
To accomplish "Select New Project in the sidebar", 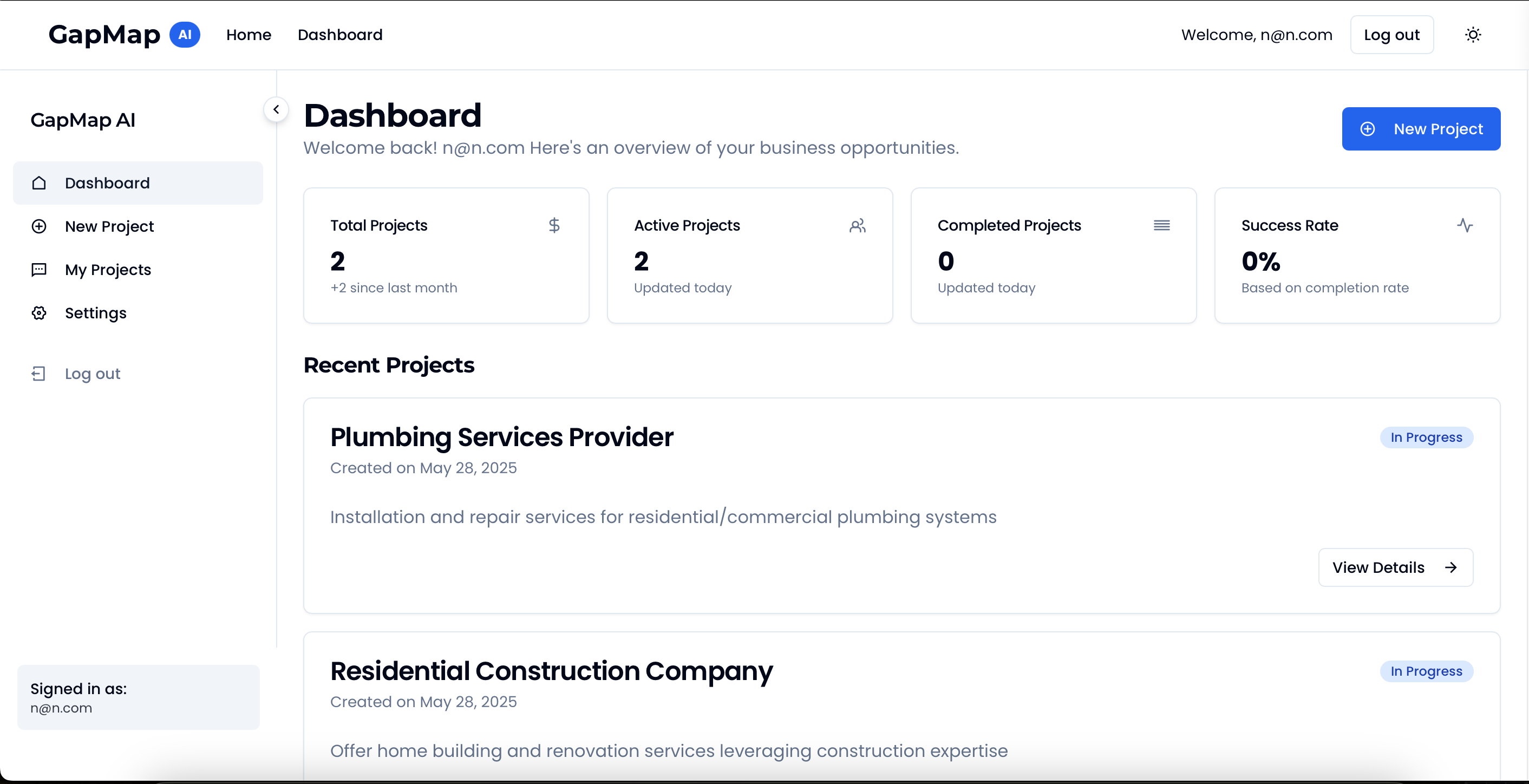I will [109, 226].
